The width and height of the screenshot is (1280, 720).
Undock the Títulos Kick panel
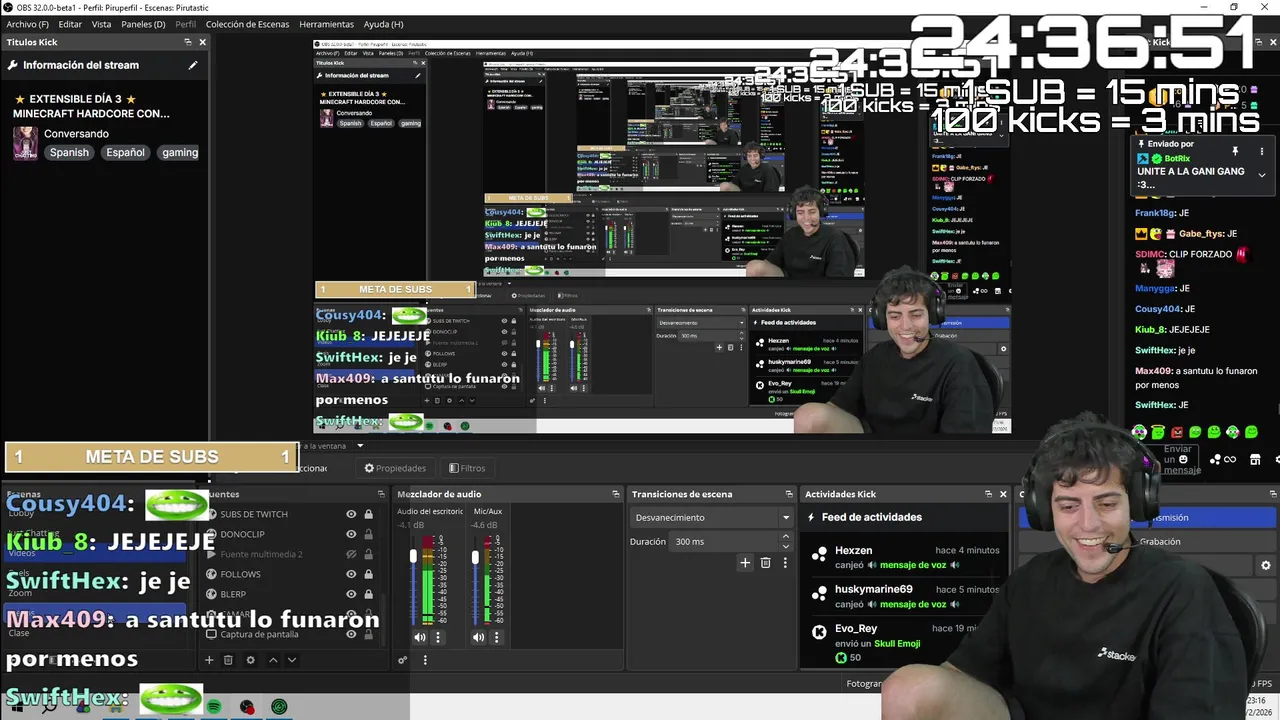coord(187,42)
